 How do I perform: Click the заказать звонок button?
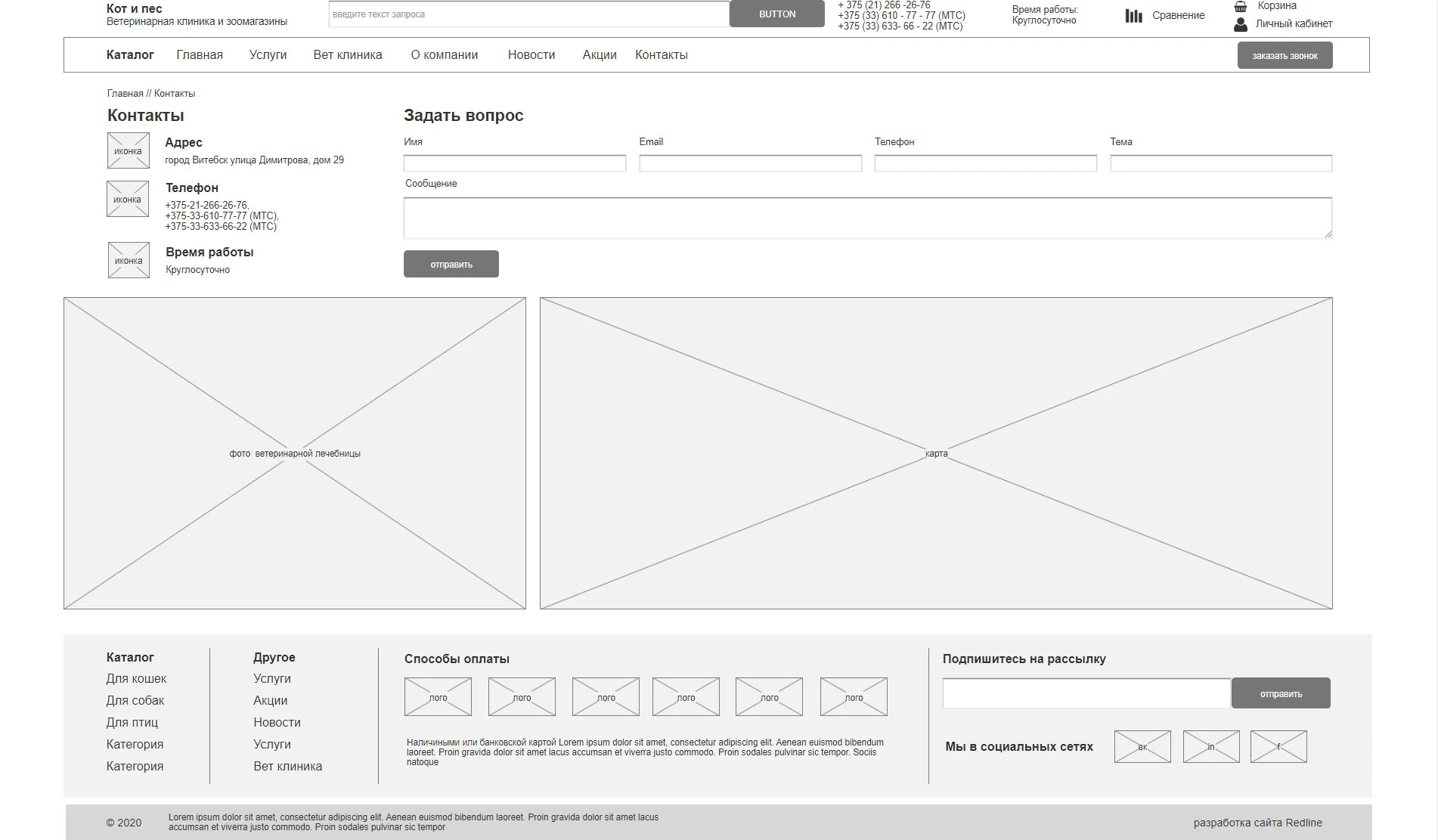click(x=1285, y=55)
